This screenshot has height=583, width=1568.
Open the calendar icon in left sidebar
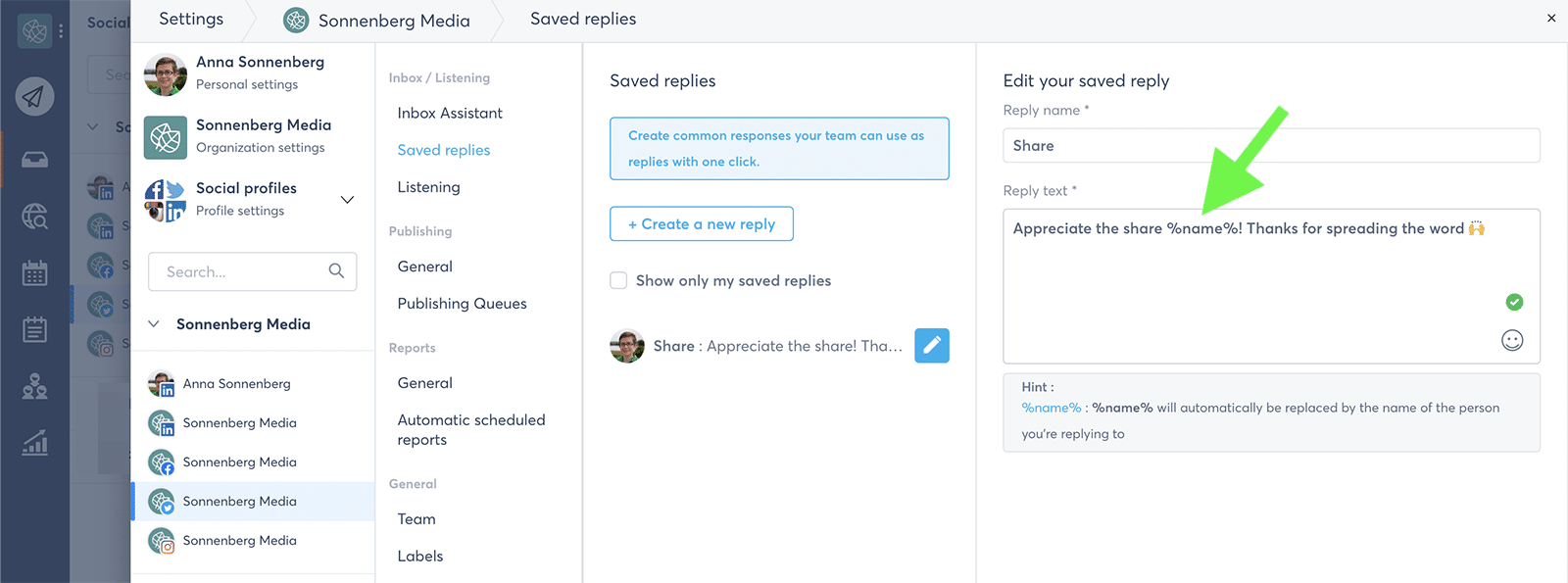pos(34,273)
